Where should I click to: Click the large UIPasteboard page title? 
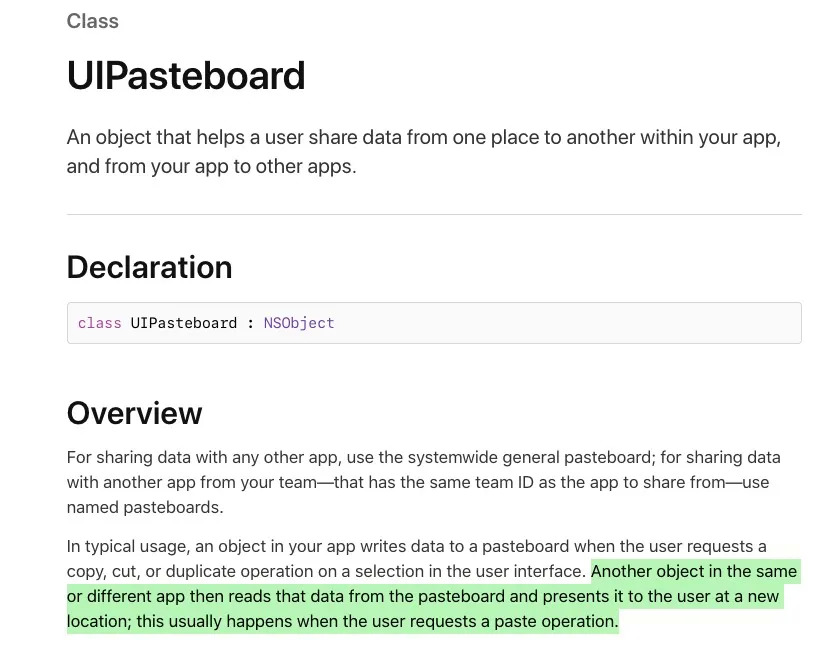click(x=186, y=76)
